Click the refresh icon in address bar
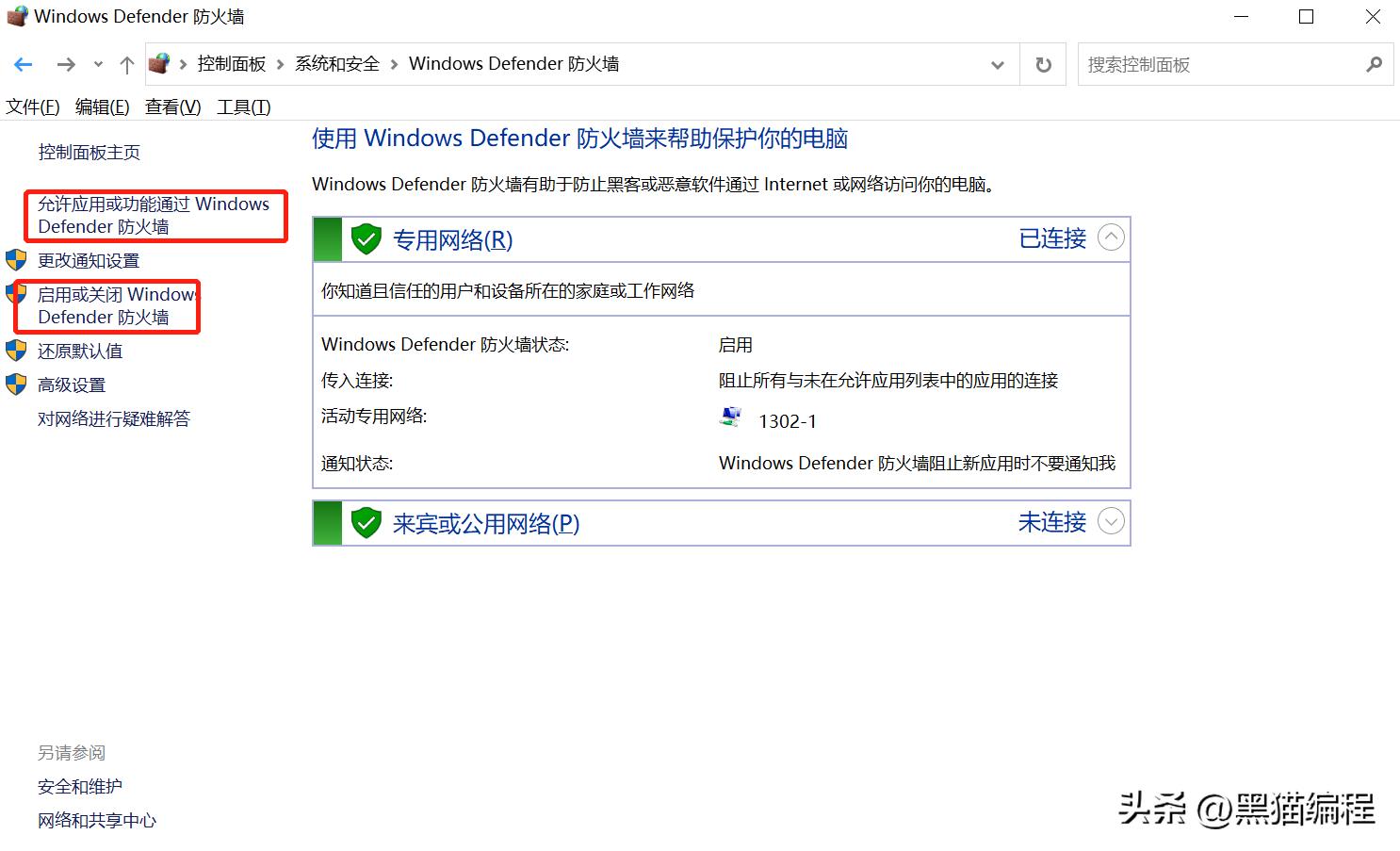 point(1043,64)
